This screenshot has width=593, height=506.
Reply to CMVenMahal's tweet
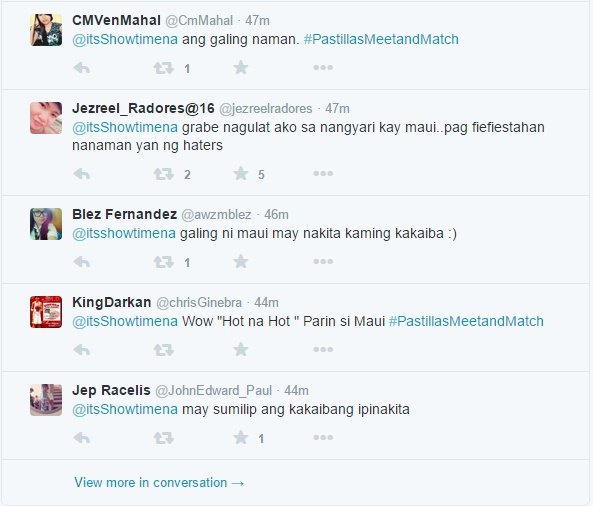click(82, 68)
